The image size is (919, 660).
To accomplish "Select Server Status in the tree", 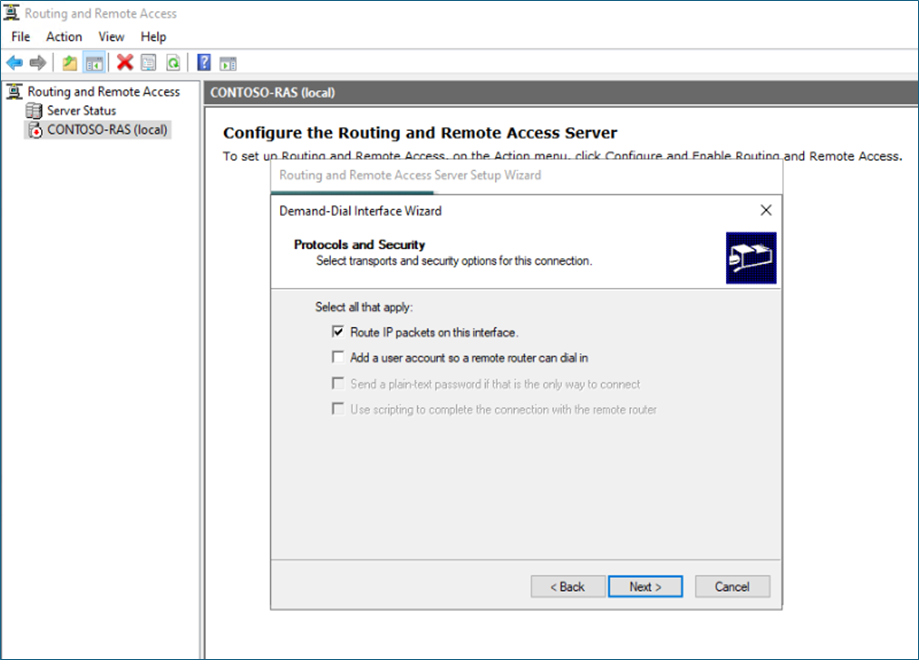I will 81,111.
